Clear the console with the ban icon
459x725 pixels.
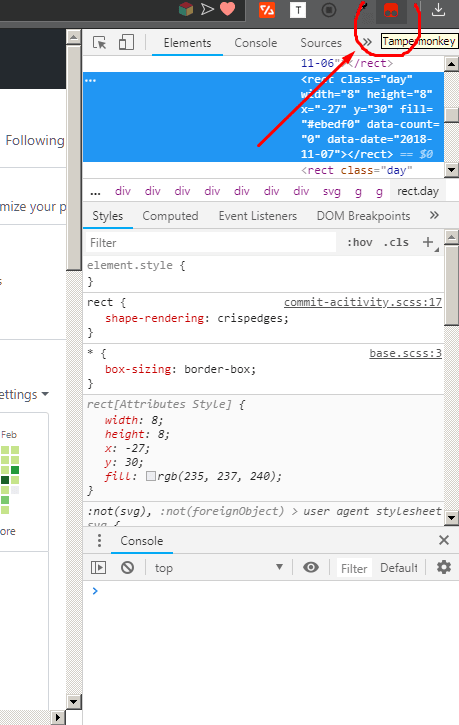pos(128,567)
